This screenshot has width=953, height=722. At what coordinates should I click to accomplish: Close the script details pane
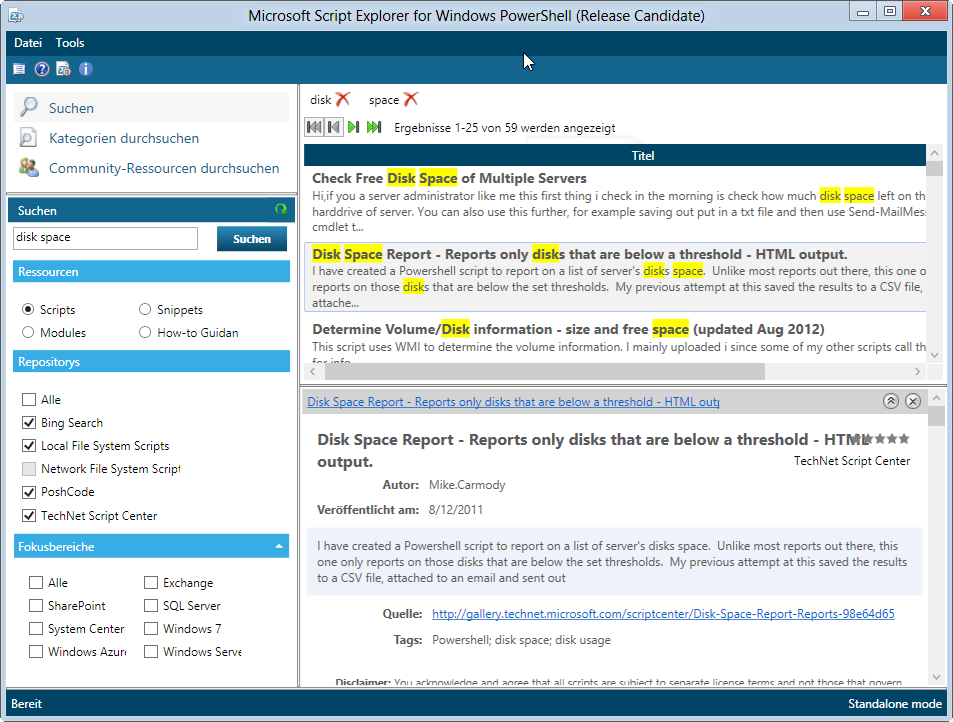(x=912, y=401)
